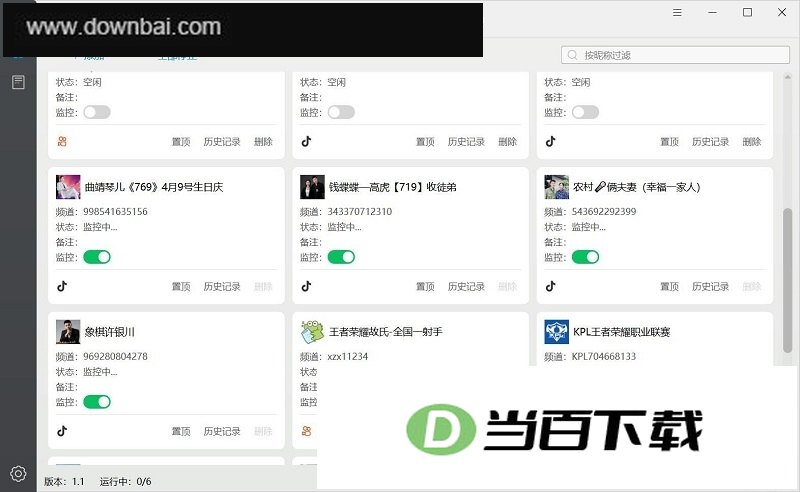Select title 钱蝶蝶—高虎【719】收徒弟
The width and height of the screenshot is (800, 492).
tap(392, 187)
